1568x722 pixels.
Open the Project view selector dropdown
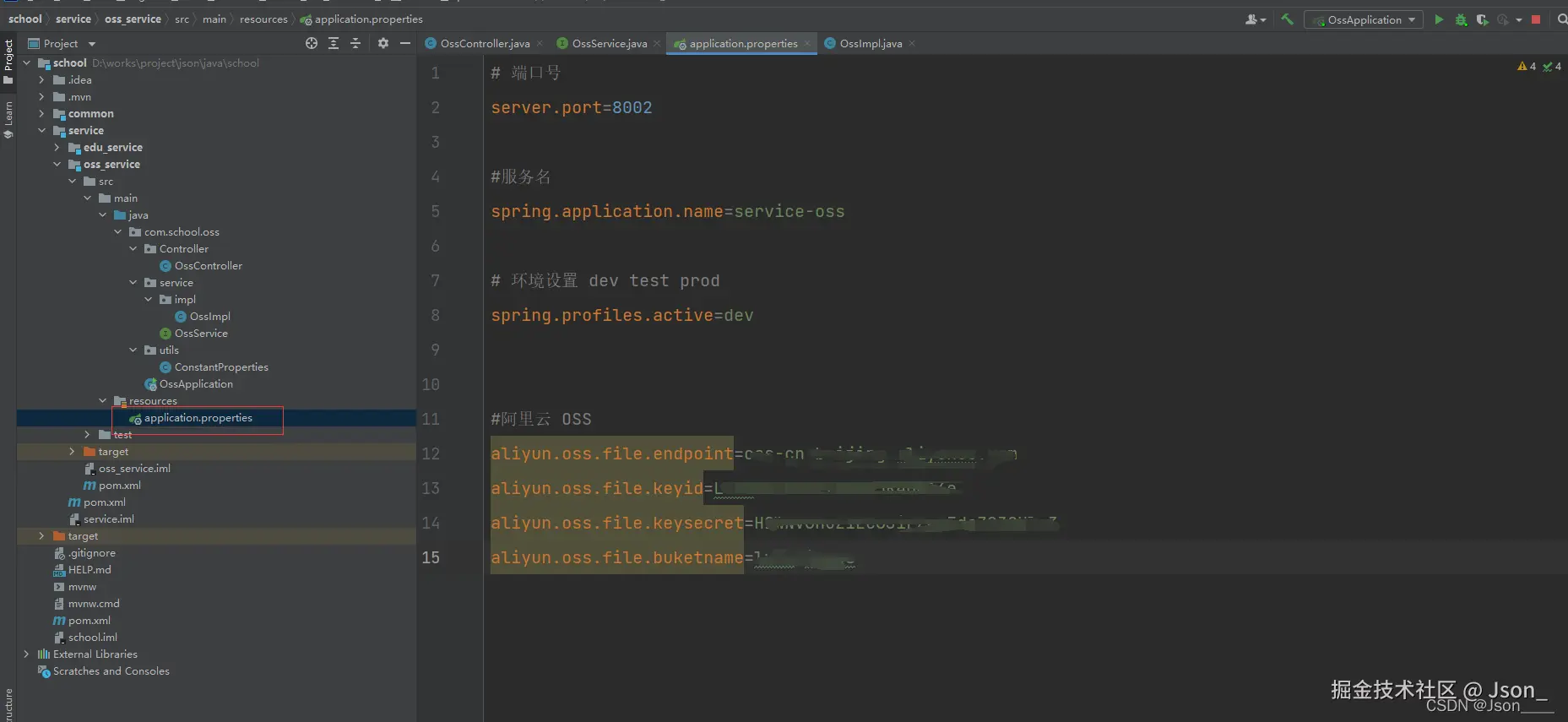pos(62,43)
